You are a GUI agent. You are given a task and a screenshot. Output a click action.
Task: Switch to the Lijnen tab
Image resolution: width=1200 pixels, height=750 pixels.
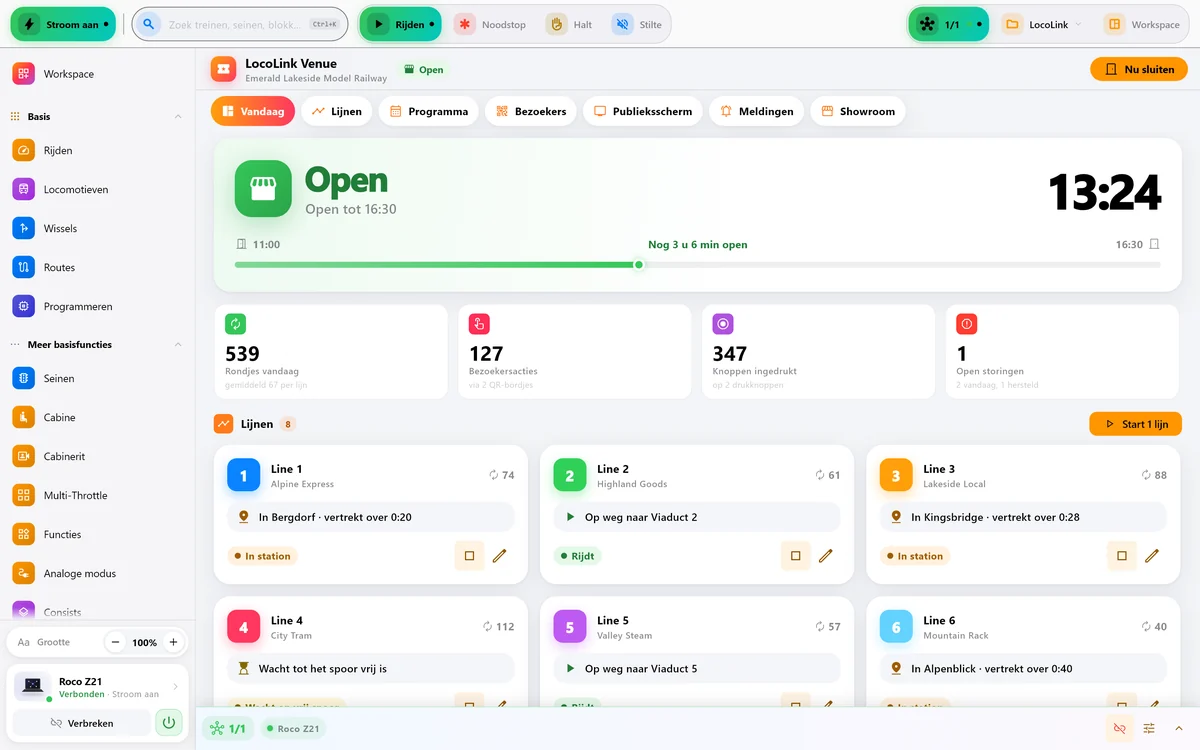[337, 111]
